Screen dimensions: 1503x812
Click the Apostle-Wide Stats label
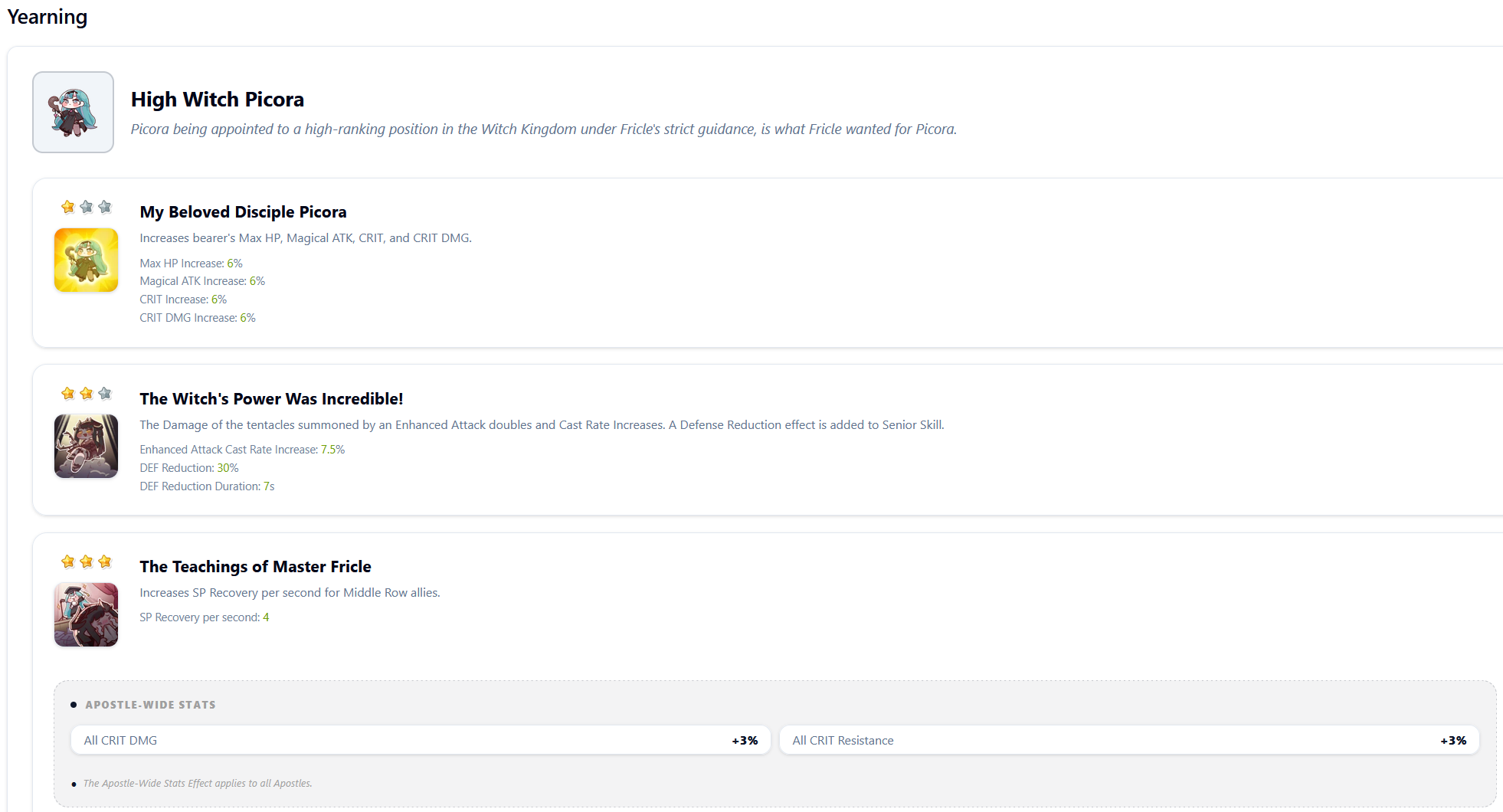(150, 705)
